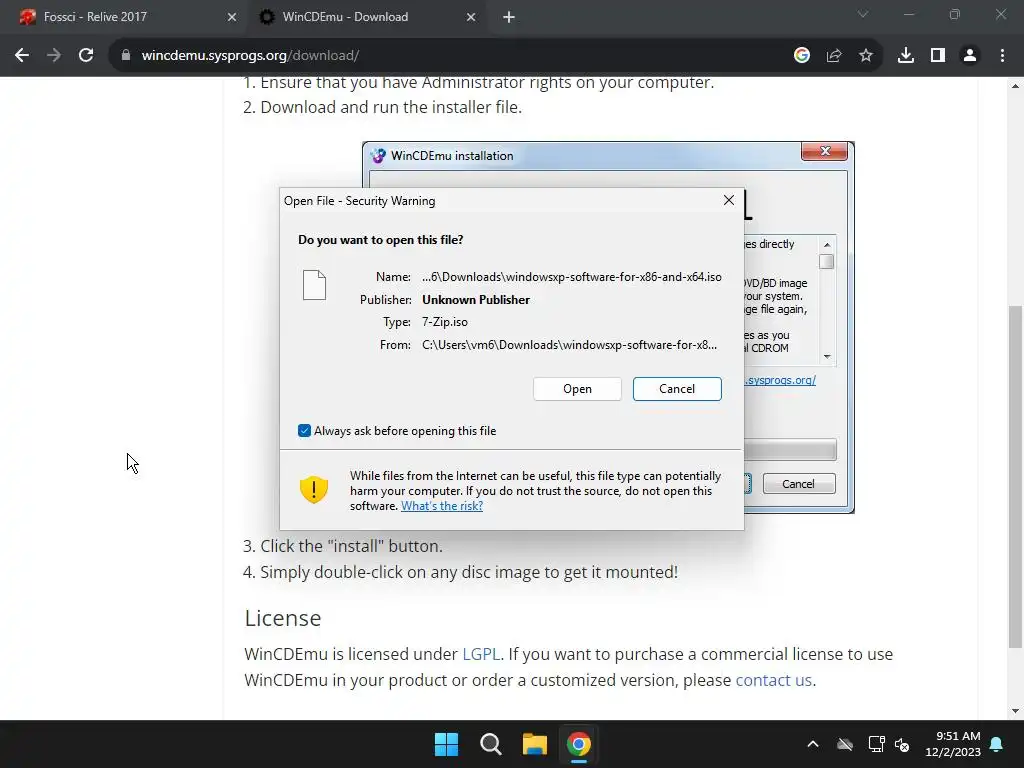Click the file name path ending x86-and-x64.iso
This screenshot has width=1024, height=768.
(x=571, y=277)
